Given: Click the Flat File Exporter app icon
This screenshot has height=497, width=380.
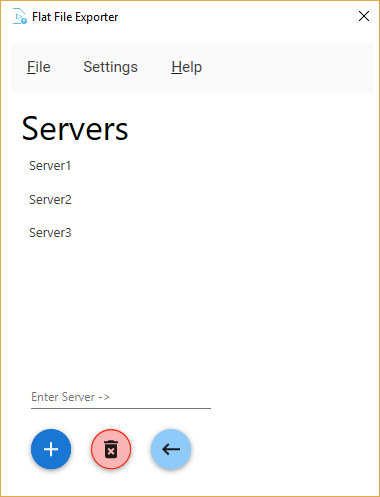Looking at the screenshot, I should pos(20,17).
